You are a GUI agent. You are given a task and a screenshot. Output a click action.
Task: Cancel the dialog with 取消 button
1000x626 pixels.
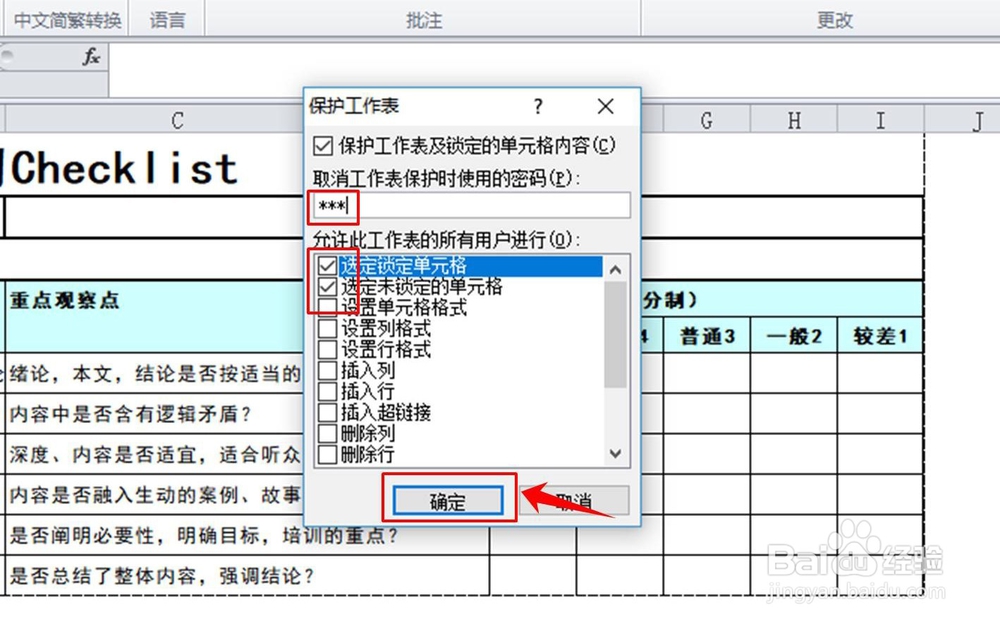click(x=575, y=501)
